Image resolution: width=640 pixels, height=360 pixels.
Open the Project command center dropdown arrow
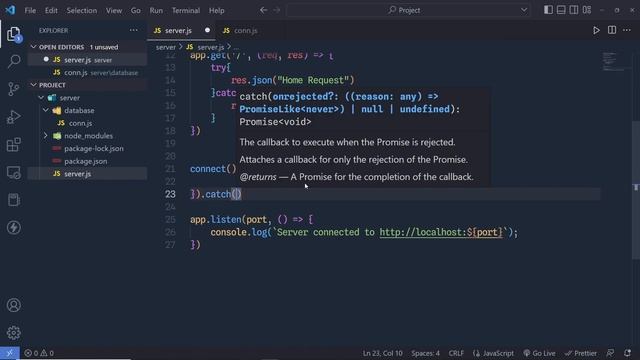pos(524,10)
